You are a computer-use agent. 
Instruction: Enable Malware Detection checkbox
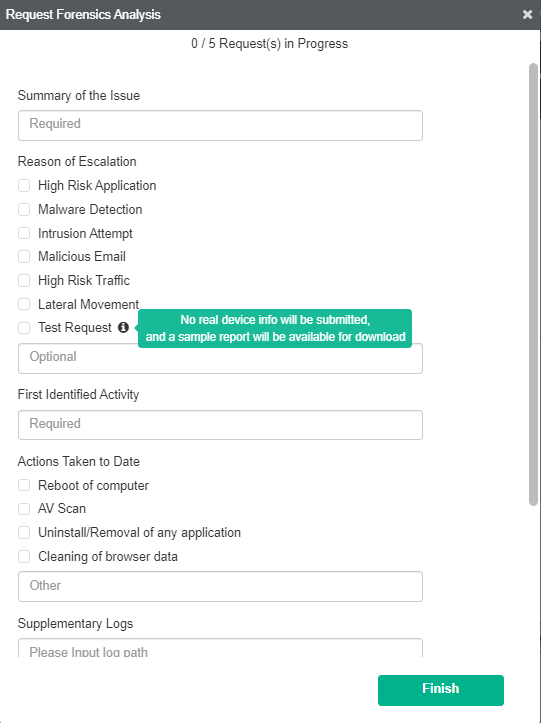[24, 209]
